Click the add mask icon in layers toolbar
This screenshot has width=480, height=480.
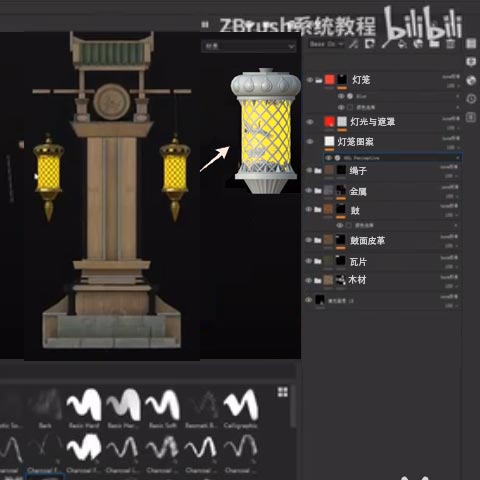click(370, 44)
